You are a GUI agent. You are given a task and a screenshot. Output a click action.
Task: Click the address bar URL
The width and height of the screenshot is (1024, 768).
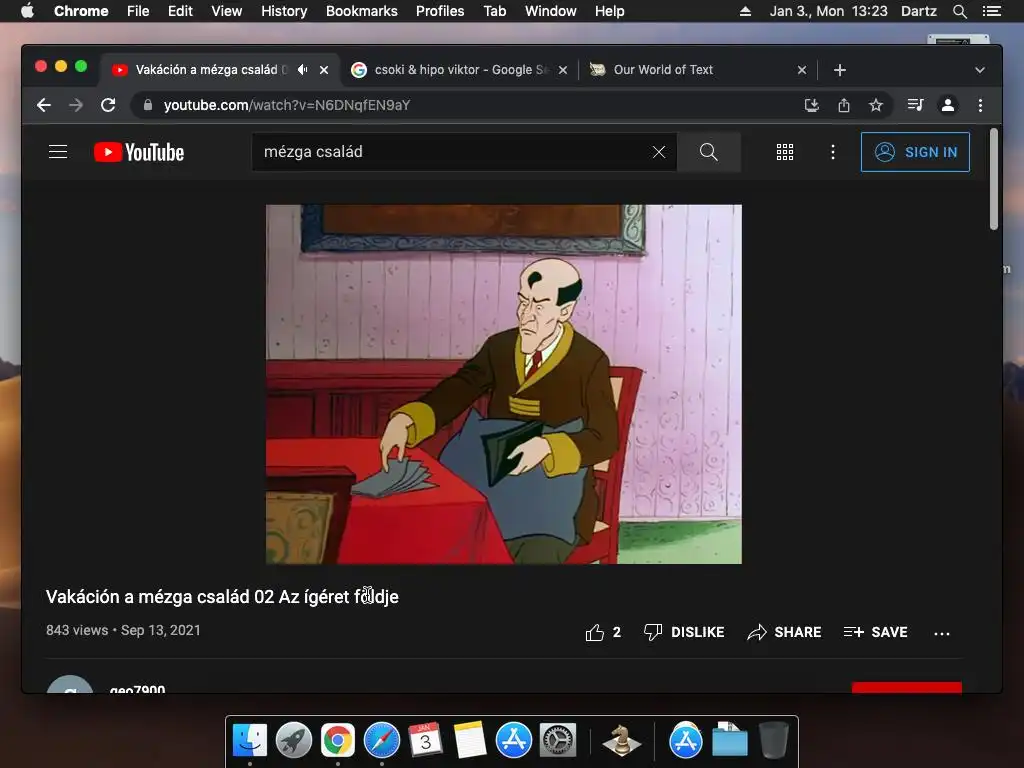point(287,105)
